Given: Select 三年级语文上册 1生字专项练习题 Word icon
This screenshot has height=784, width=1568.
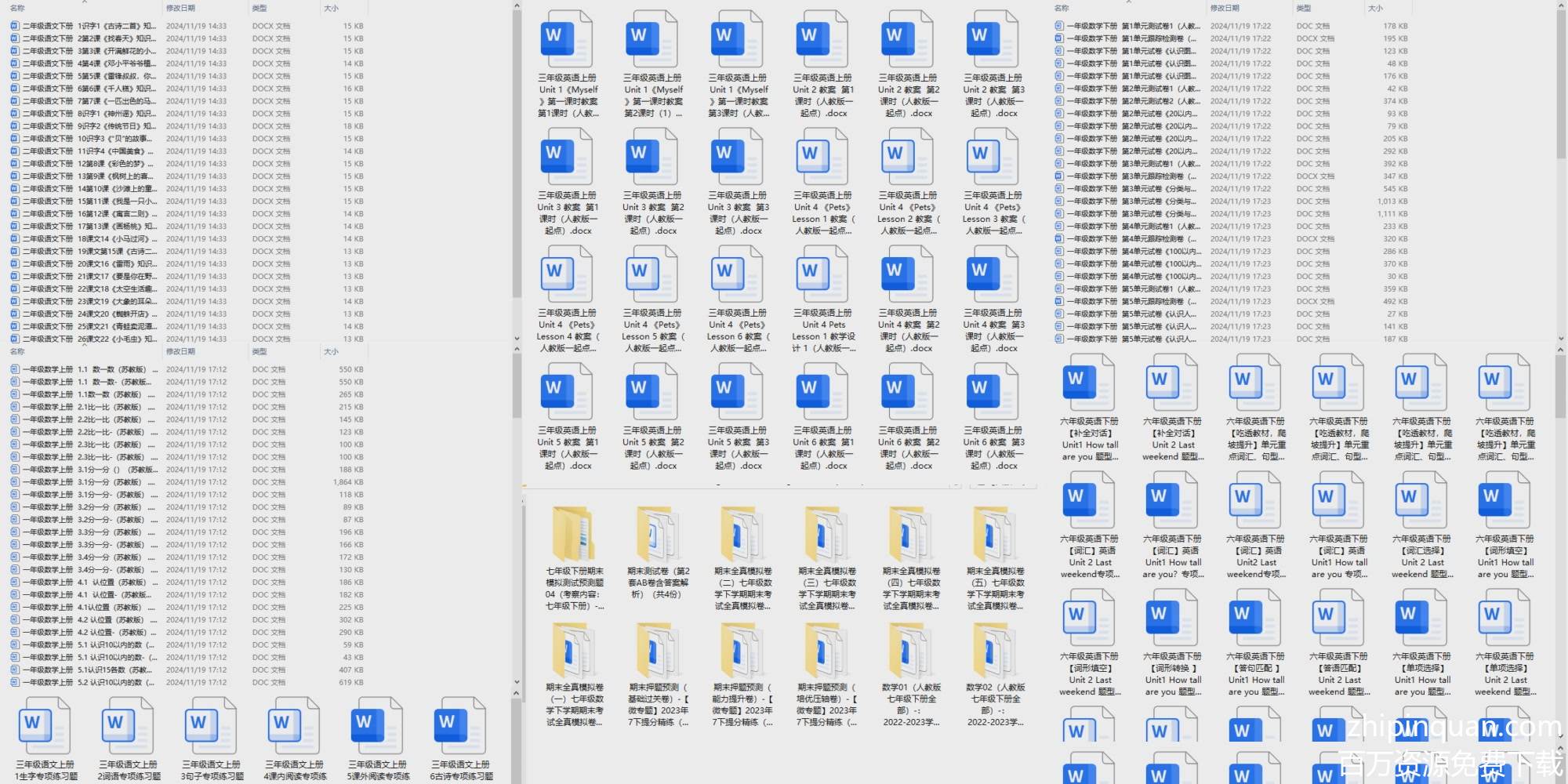Looking at the screenshot, I should point(45,725).
